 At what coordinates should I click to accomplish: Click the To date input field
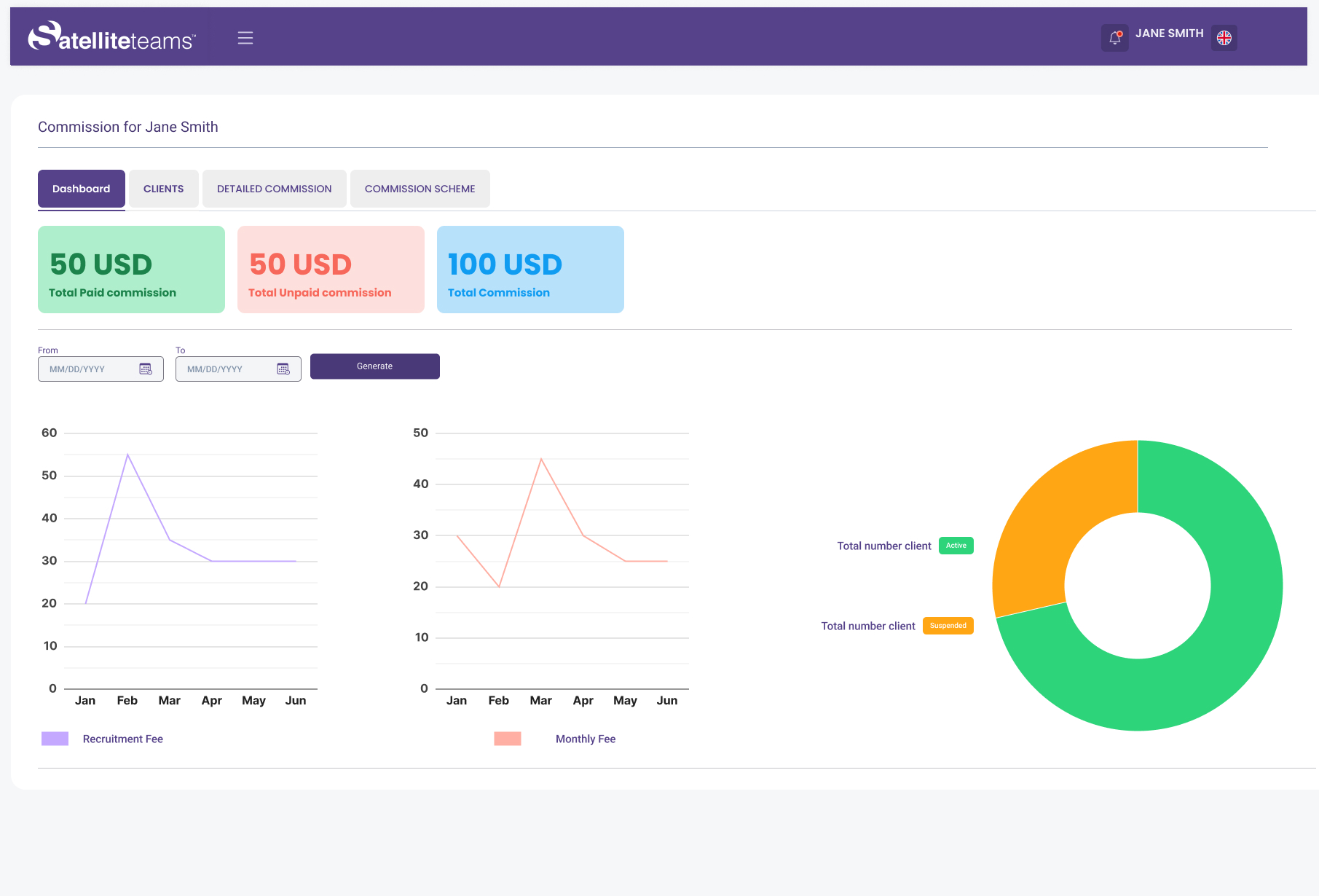click(x=226, y=369)
